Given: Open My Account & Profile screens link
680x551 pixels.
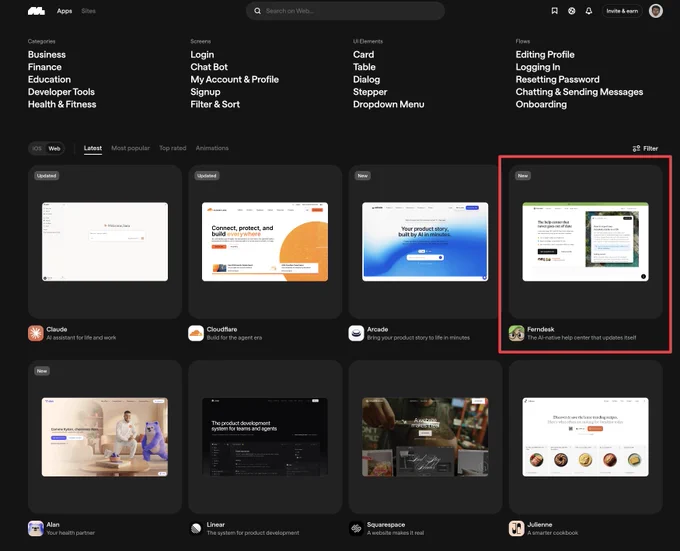Looking at the screenshot, I should point(235,79).
